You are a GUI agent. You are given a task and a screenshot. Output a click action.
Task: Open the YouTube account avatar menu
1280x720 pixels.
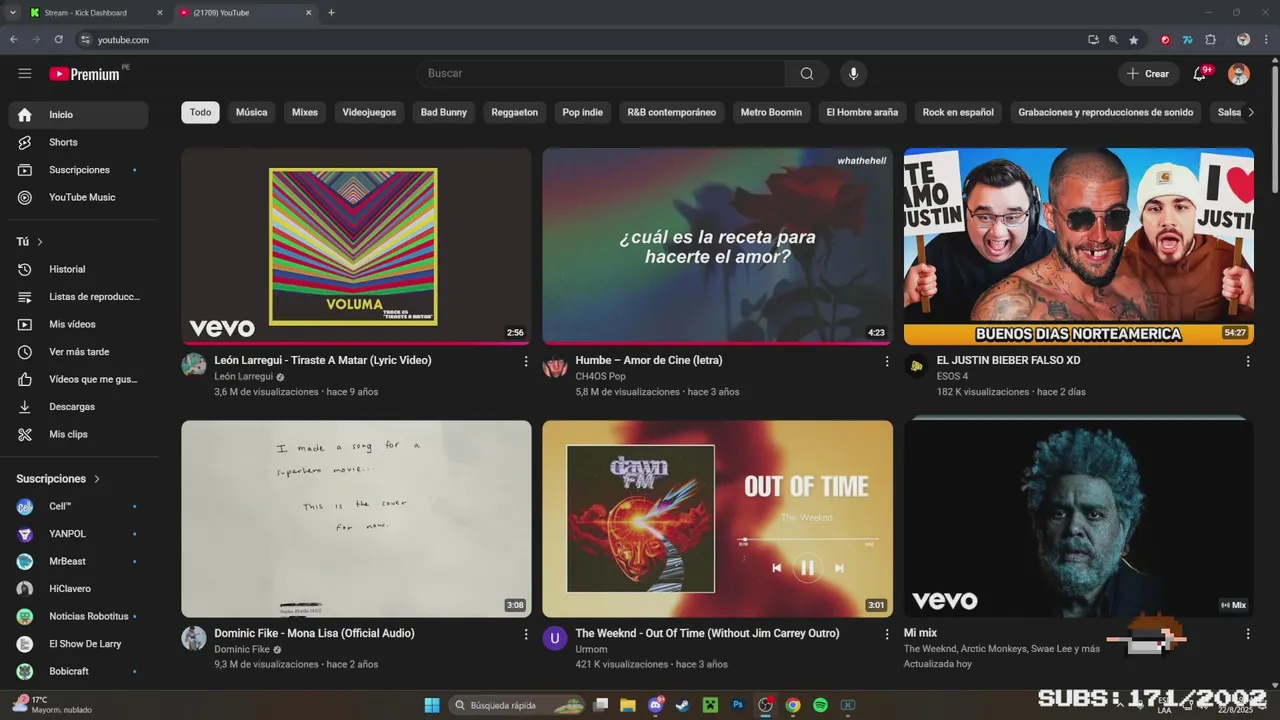point(1239,74)
